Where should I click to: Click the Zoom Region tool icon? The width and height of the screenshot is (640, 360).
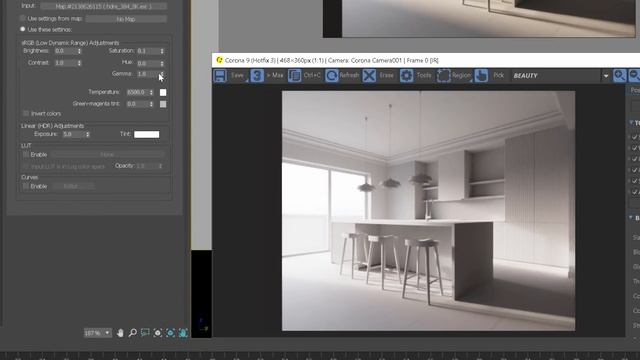pos(145,333)
